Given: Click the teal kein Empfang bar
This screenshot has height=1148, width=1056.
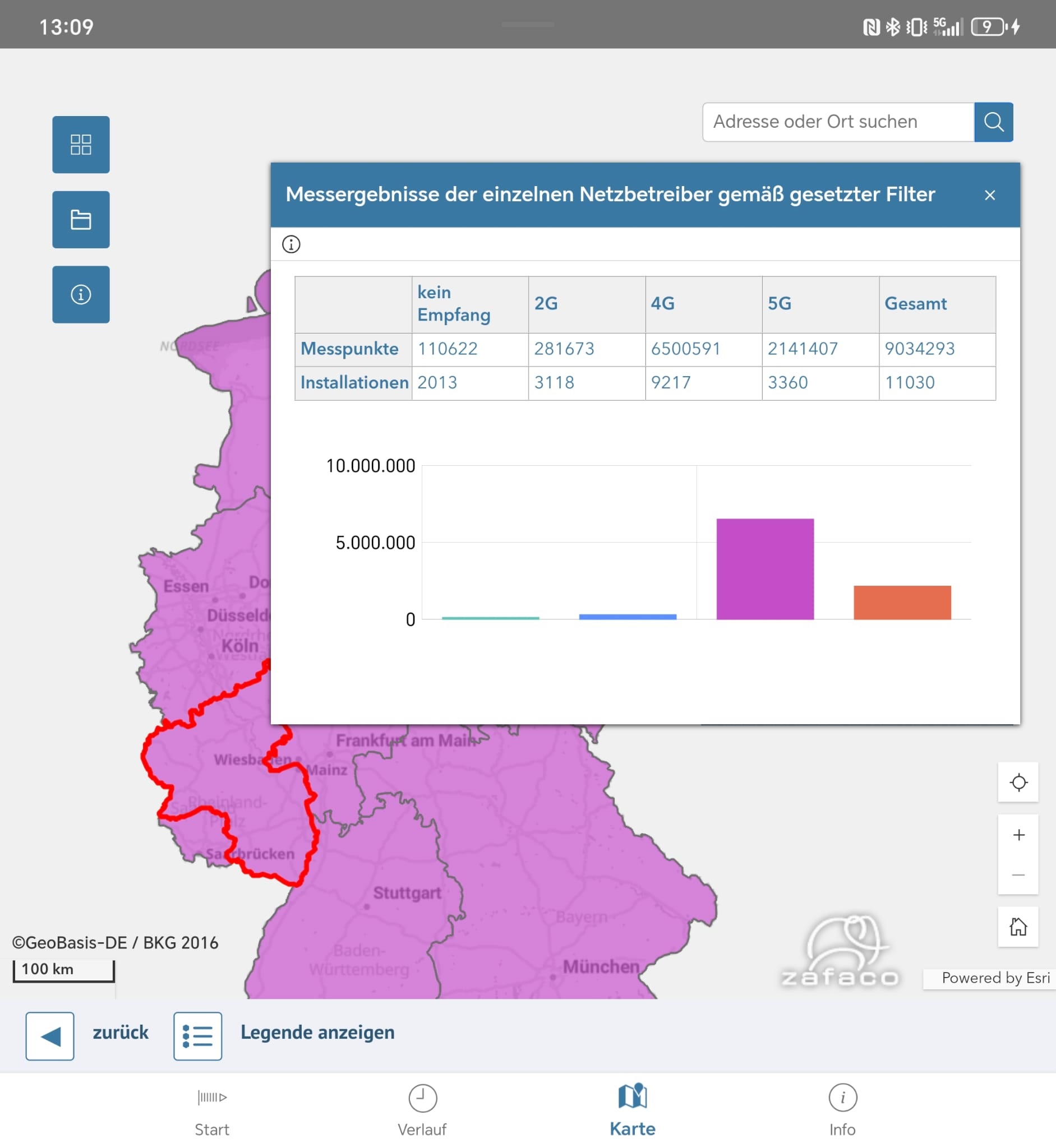Looking at the screenshot, I should point(490,618).
